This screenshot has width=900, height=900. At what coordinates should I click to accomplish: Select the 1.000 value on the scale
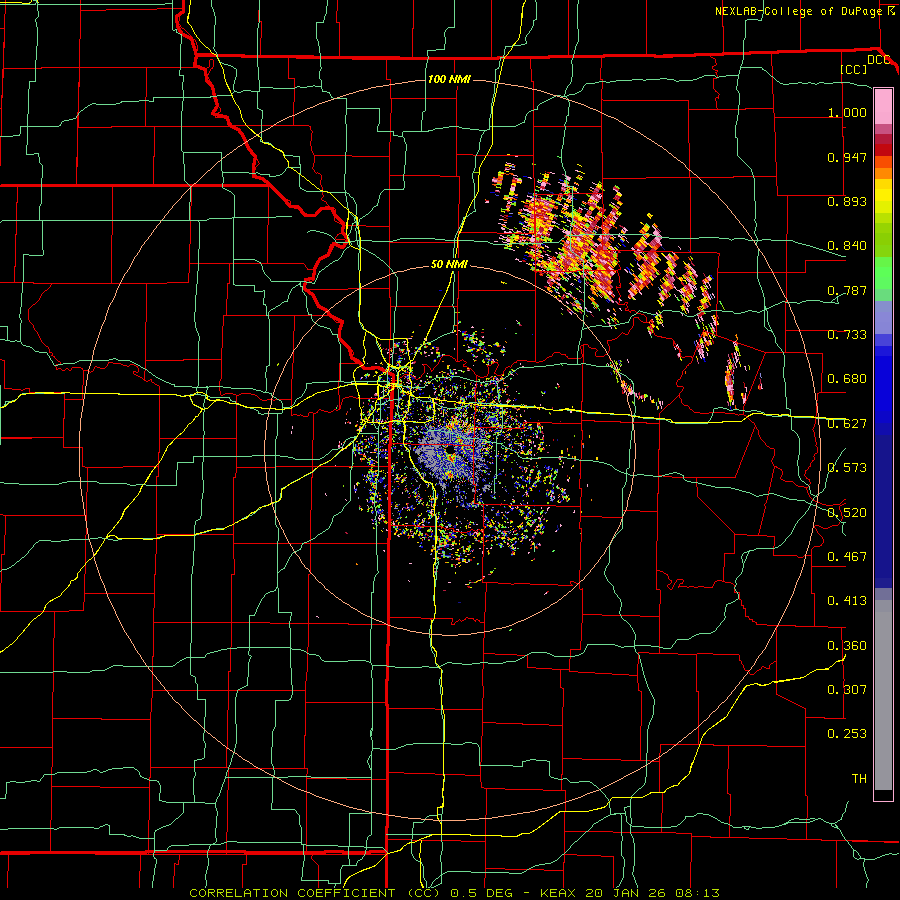[x=847, y=112]
